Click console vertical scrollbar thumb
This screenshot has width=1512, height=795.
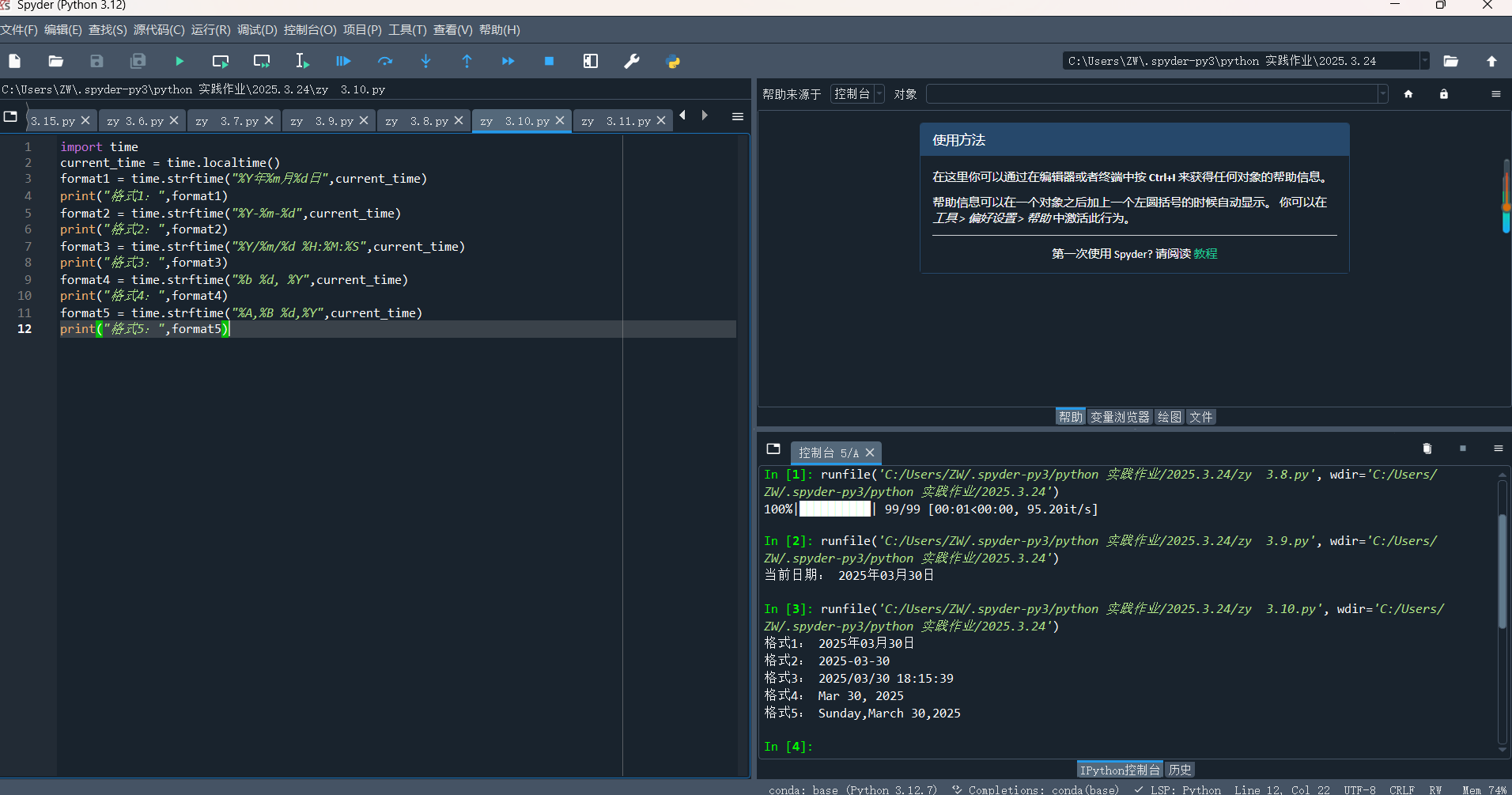1502,571
